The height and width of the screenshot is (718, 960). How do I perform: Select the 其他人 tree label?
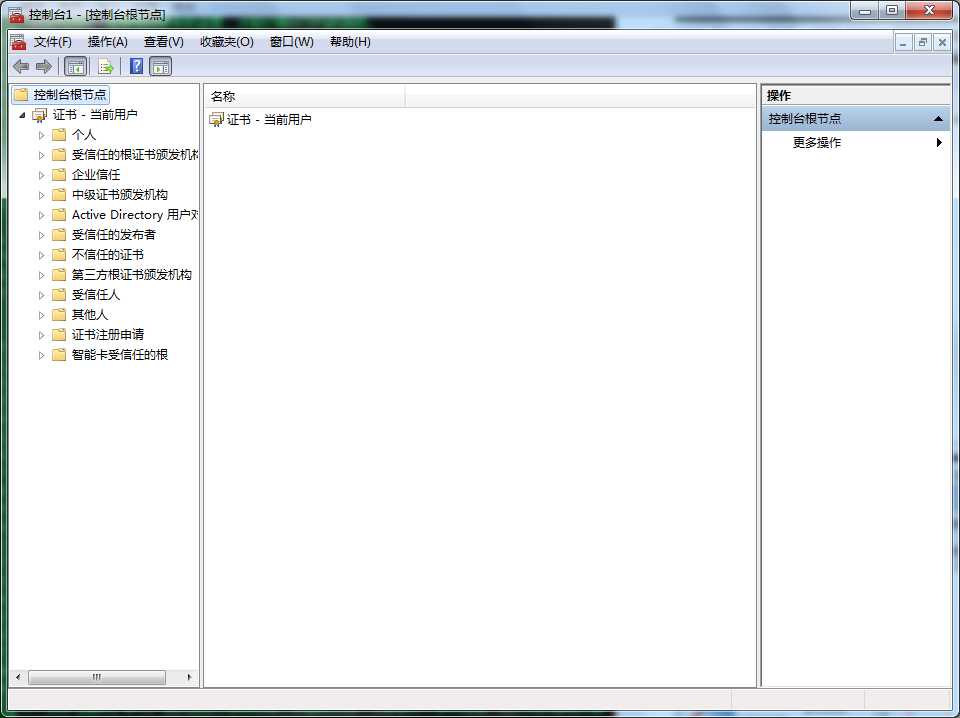[90, 315]
